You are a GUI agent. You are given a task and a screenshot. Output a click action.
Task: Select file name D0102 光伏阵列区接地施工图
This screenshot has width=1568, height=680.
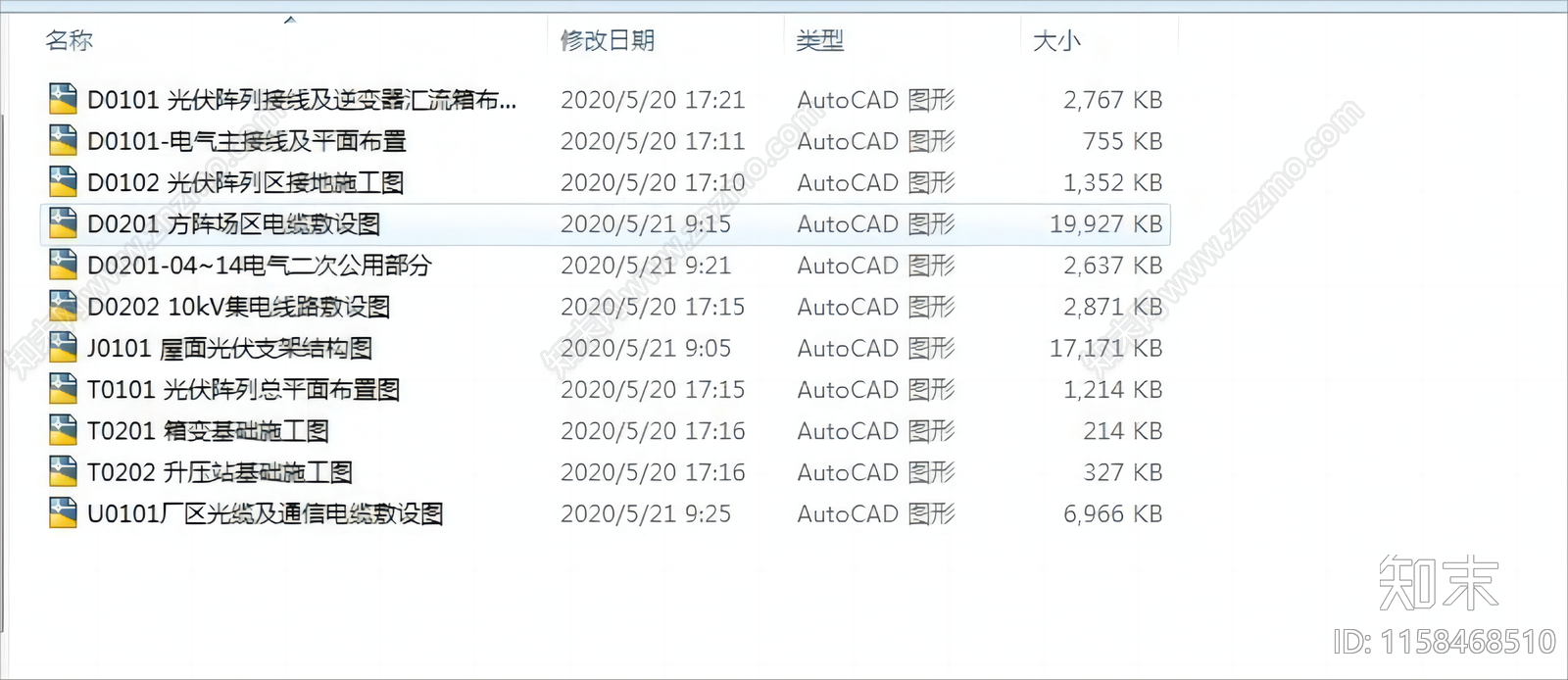246,182
